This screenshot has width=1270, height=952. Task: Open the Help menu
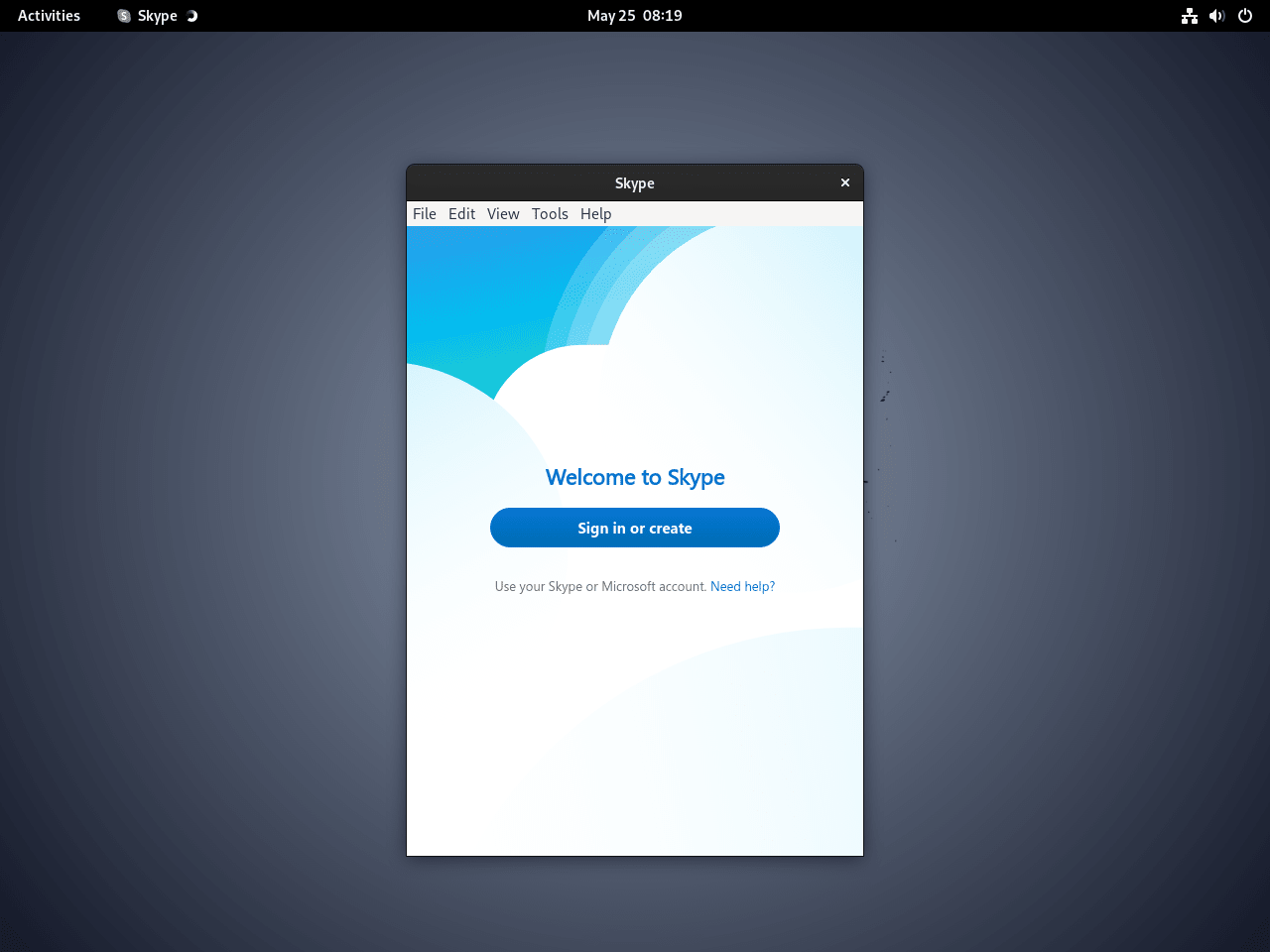click(x=595, y=214)
